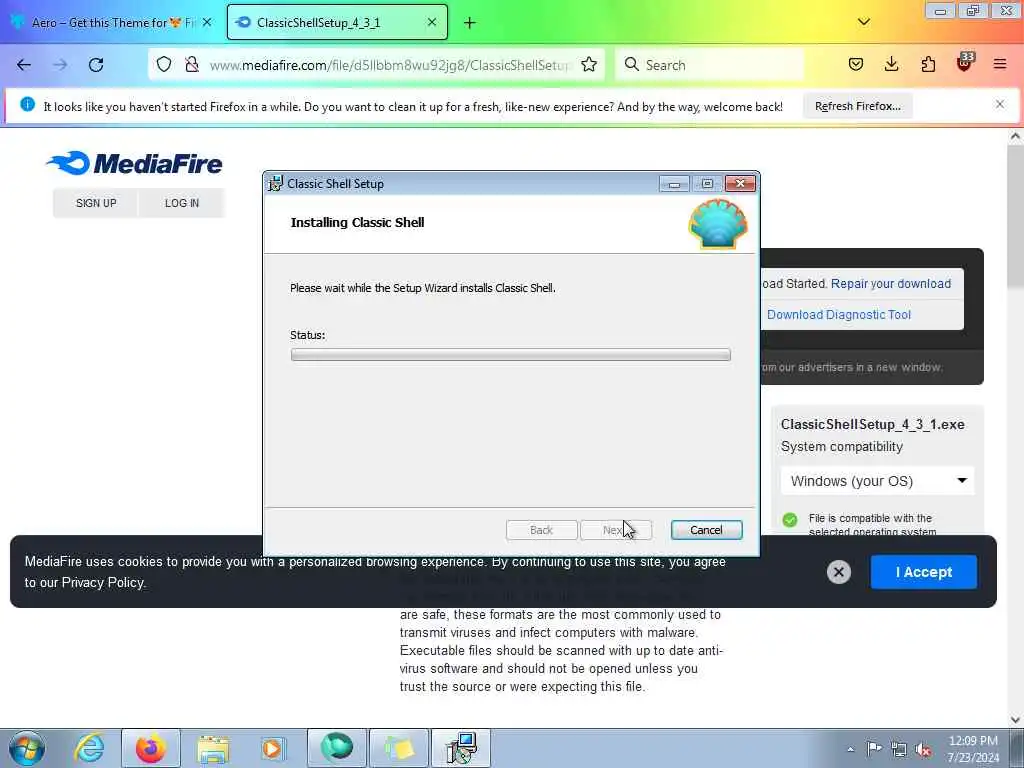This screenshot has height=768, width=1024.
Task: Click the Firefox Search box
Action: tap(709, 65)
